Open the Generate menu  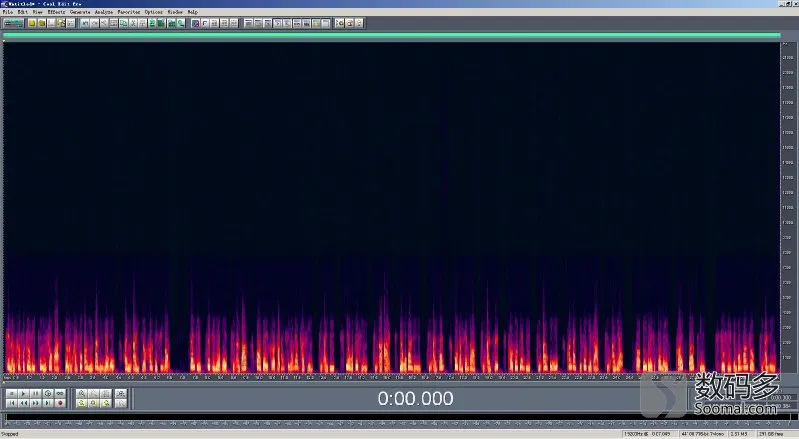point(80,12)
